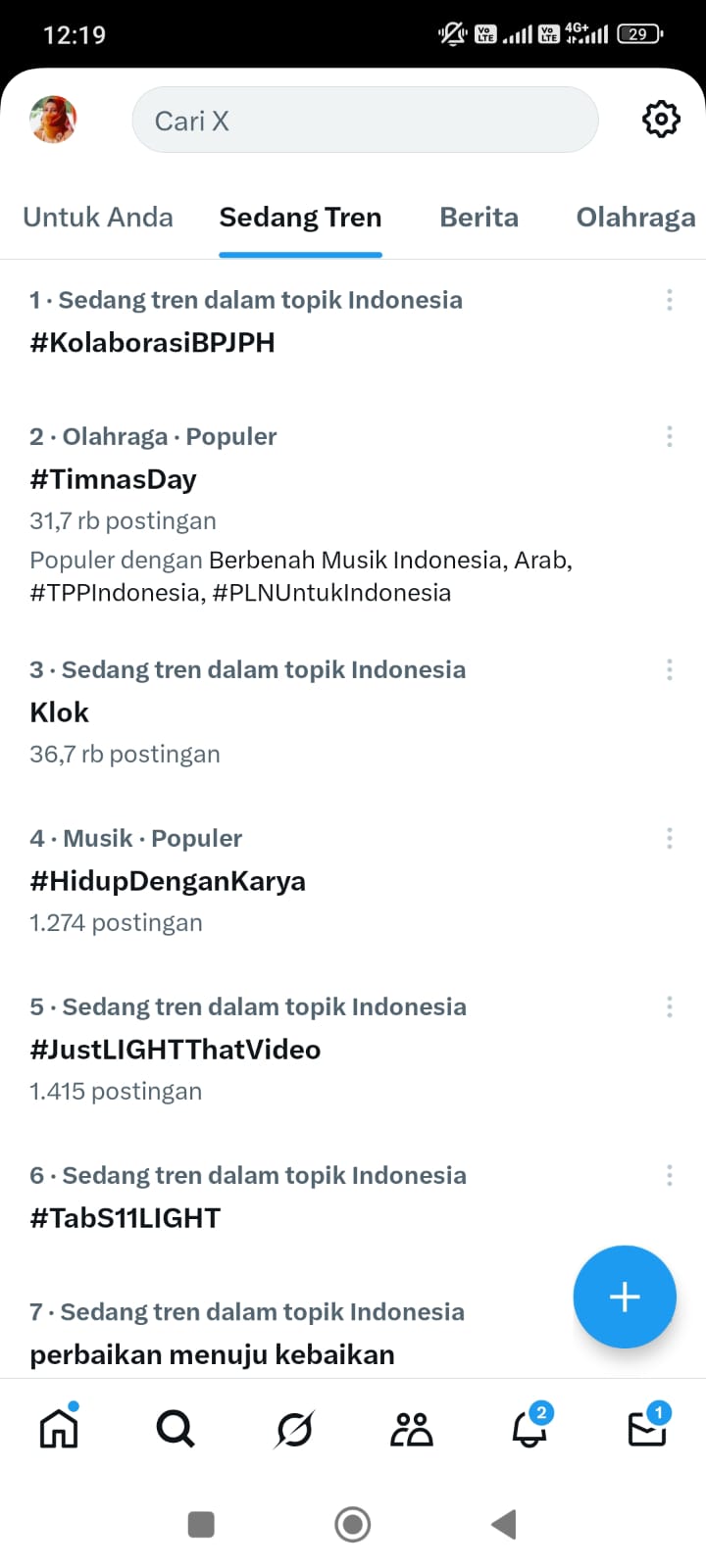The height and width of the screenshot is (1568, 706).
Task: Open Communities people icon in bottom bar
Action: pos(412,1430)
